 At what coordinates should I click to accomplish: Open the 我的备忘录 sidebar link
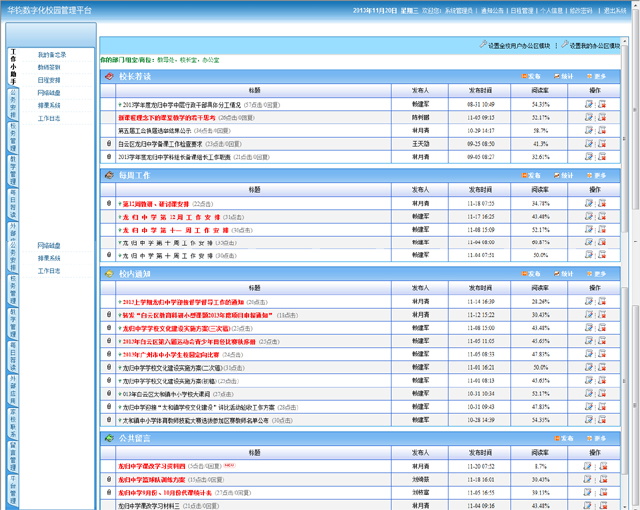coord(52,55)
